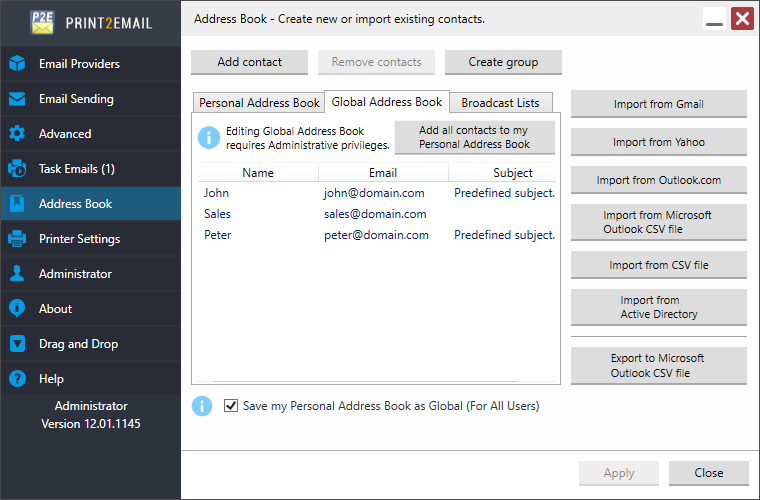This screenshot has height=500, width=760.
Task: Select the Global Address Book tab
Action: (x=387, y=102)
